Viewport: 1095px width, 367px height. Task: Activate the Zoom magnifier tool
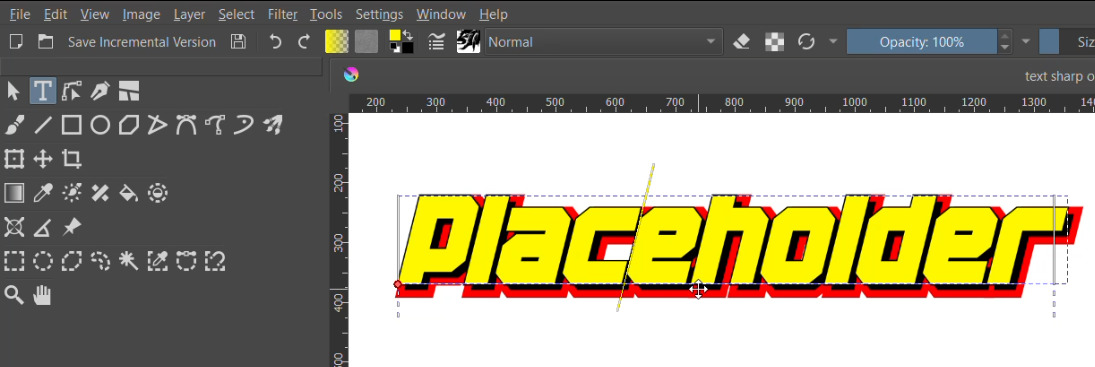[14, 295]
